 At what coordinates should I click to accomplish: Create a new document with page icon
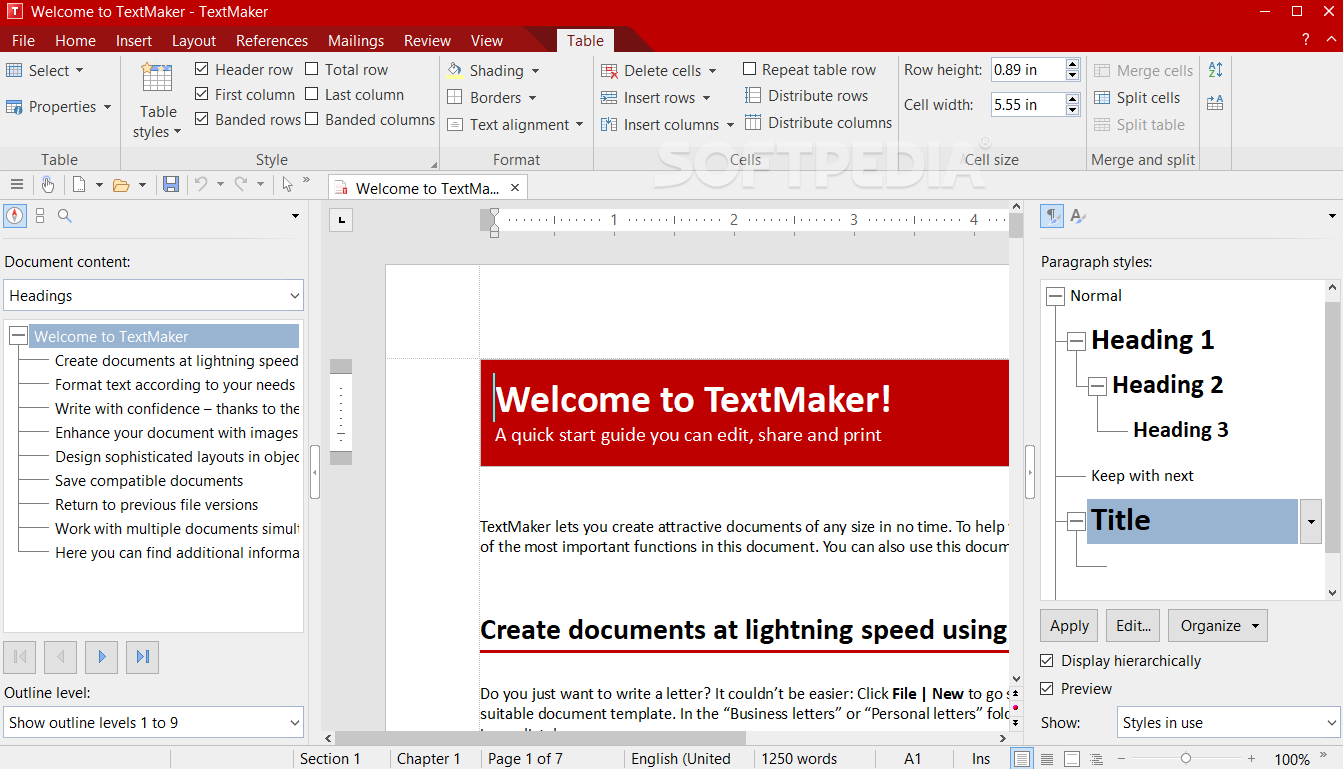point(78,184)
